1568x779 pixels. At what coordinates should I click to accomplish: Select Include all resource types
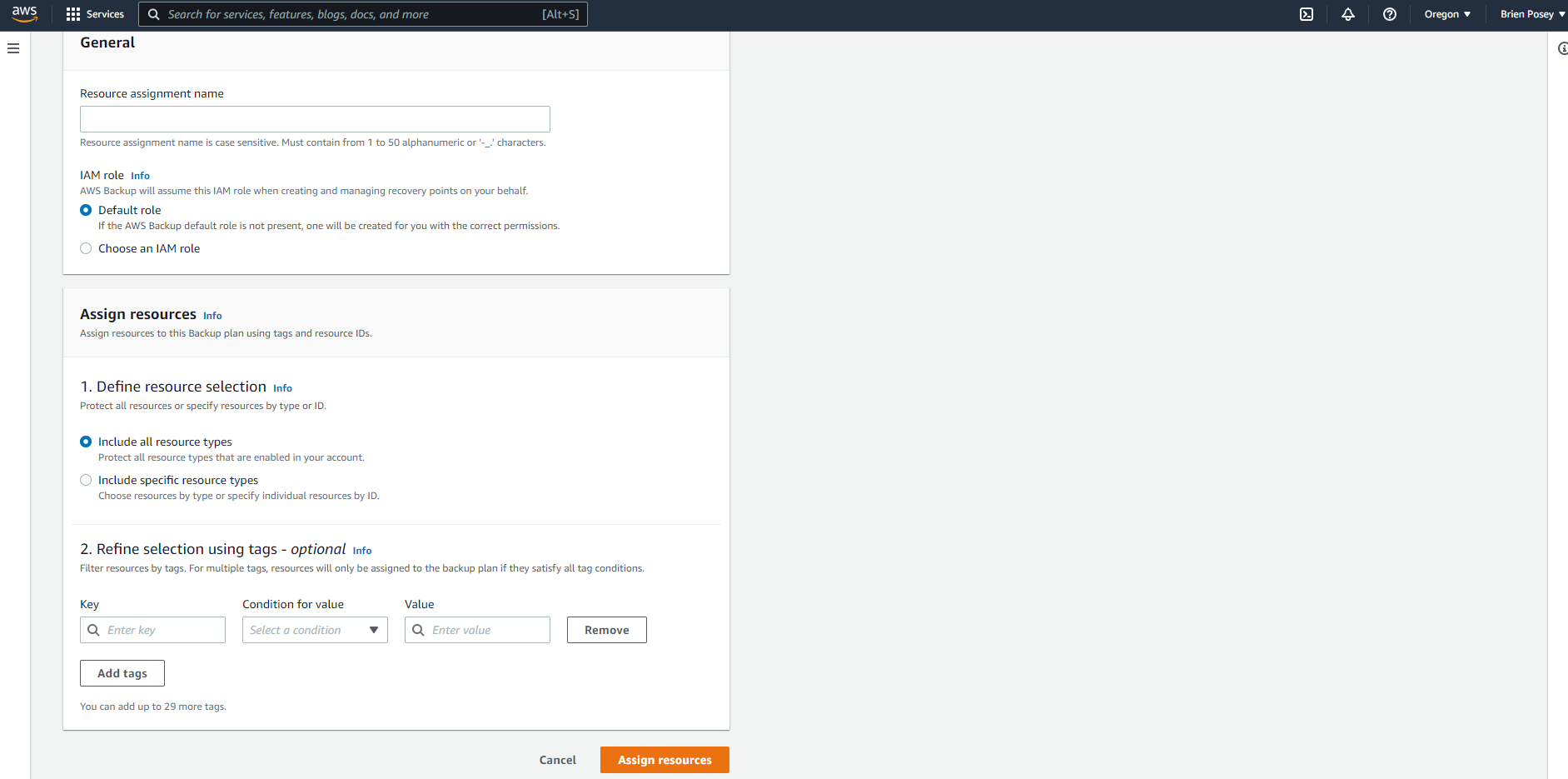point(86,442)
